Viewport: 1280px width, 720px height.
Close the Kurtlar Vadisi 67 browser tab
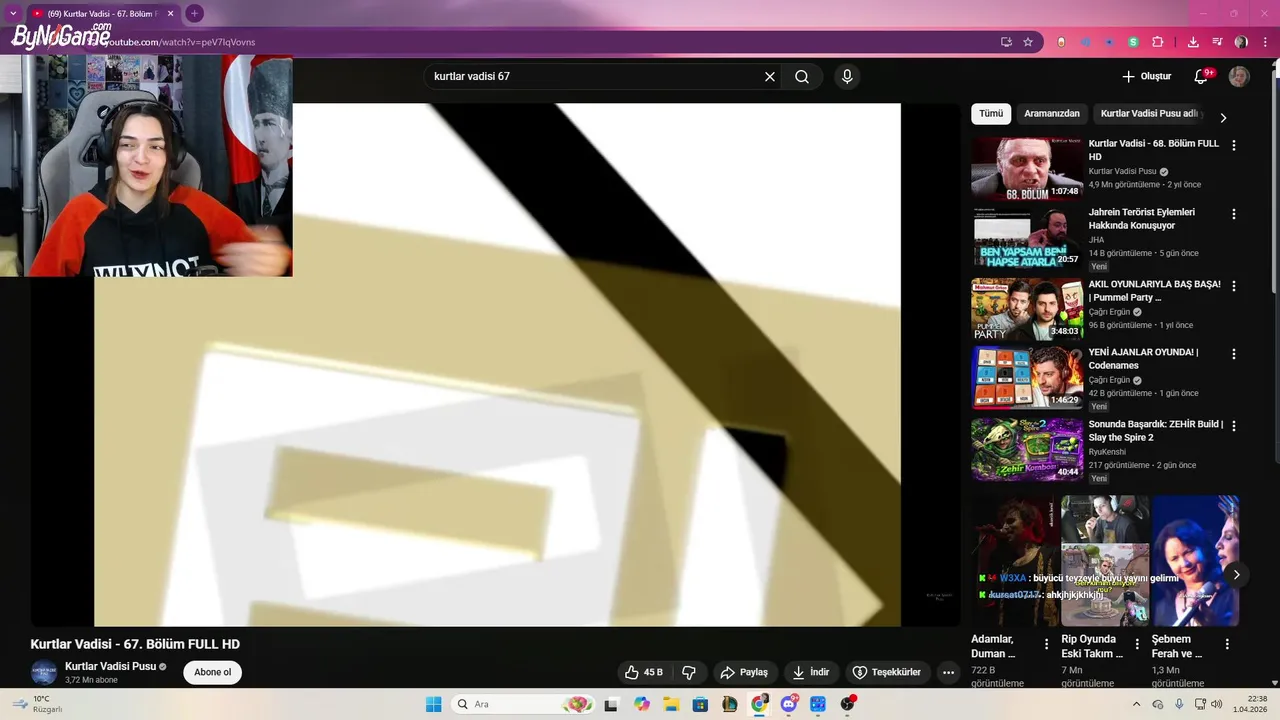(x=170, y=14)
